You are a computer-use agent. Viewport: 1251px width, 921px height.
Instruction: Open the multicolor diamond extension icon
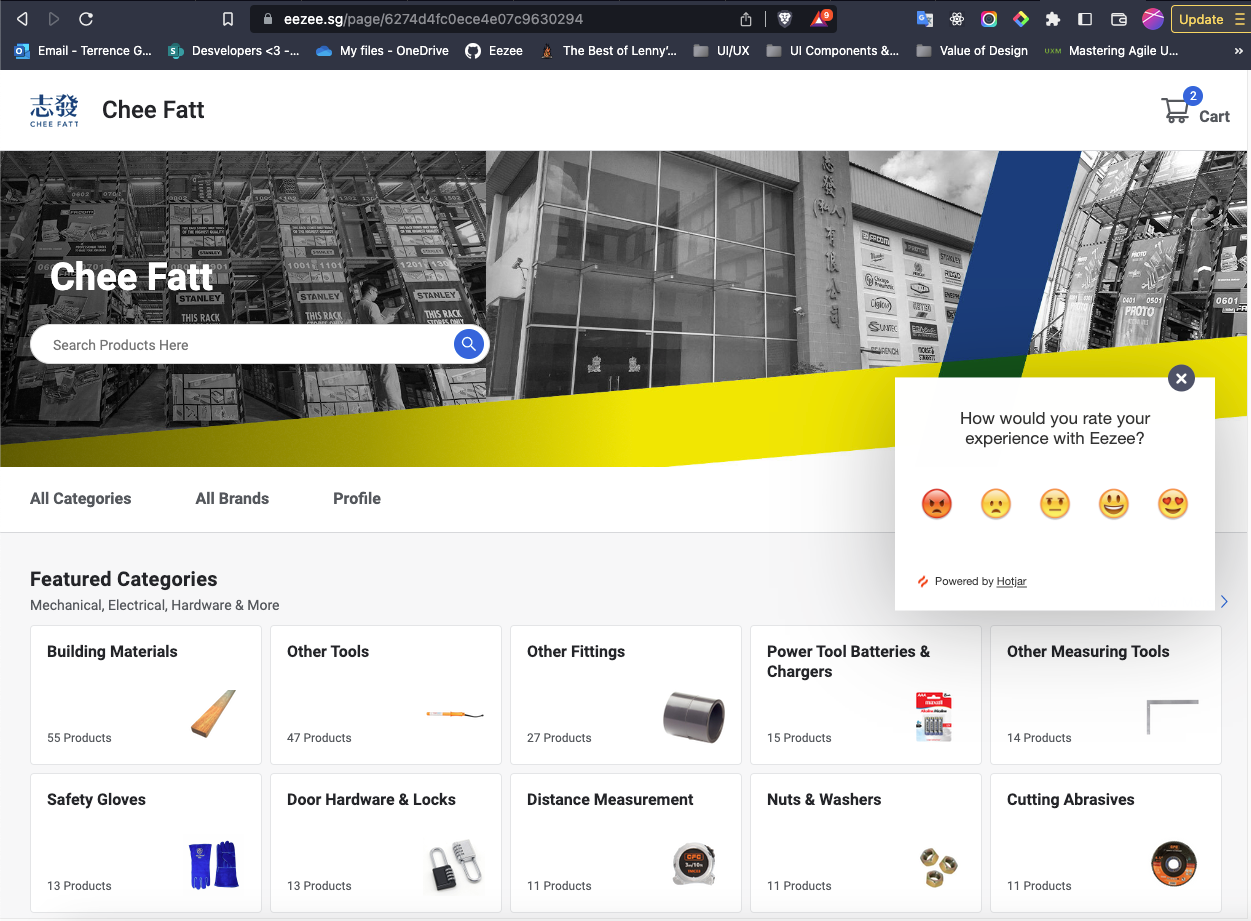coord(1021,19)
